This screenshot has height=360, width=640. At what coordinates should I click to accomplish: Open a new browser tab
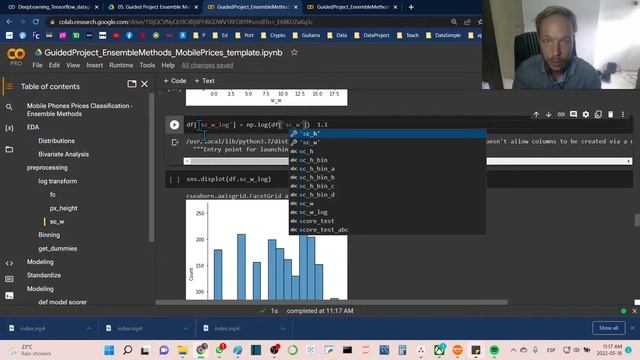click(411, 7)
